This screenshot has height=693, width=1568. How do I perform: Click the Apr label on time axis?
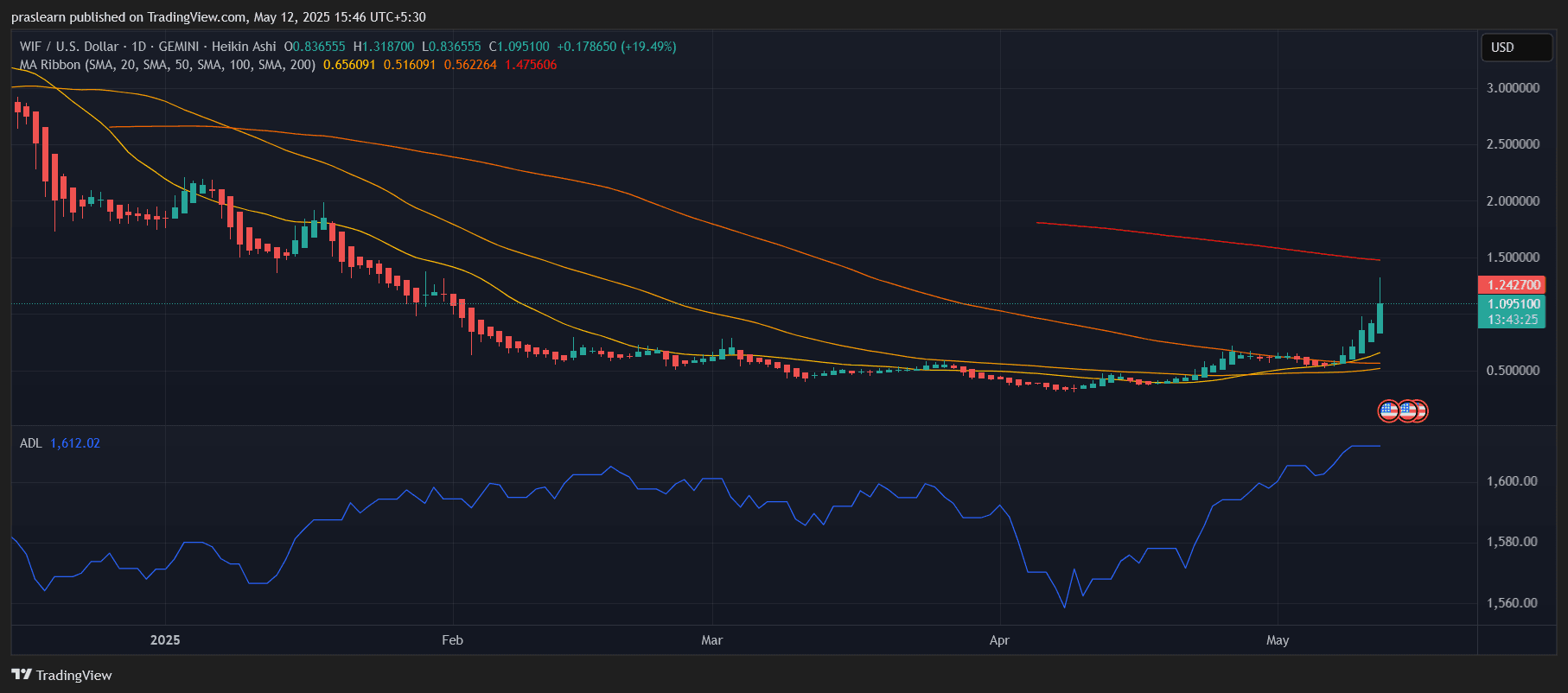pos(999,640)
